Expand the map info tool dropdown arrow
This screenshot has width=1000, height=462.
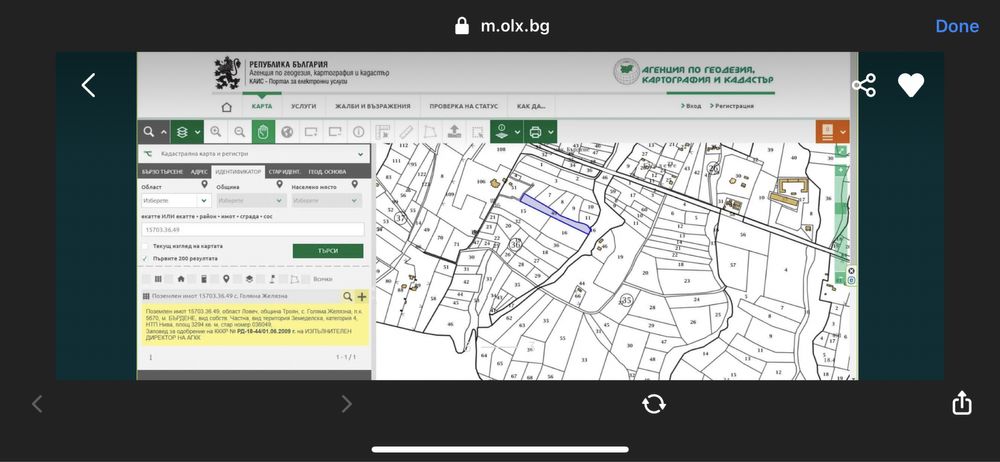[517, 132]
